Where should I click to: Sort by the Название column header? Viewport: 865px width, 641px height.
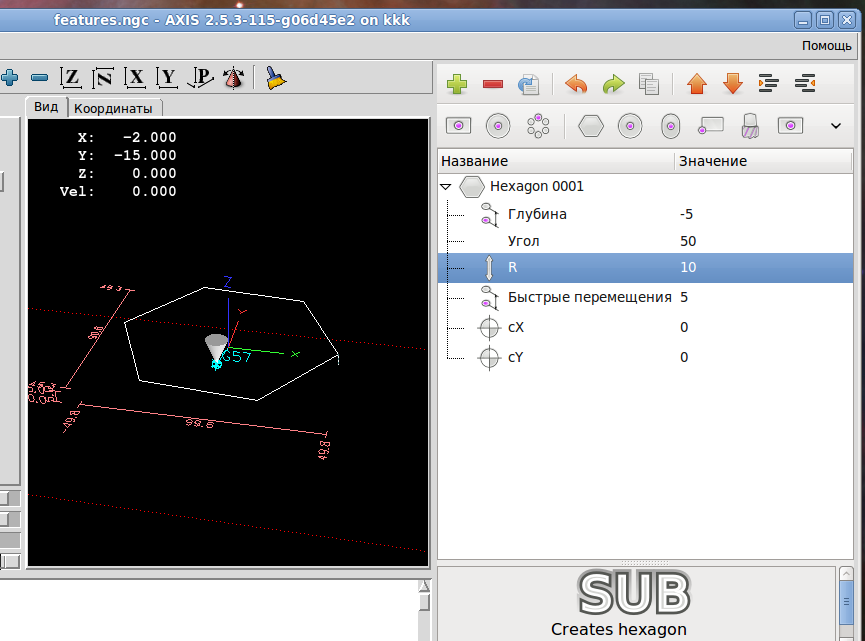click(556, 161)
